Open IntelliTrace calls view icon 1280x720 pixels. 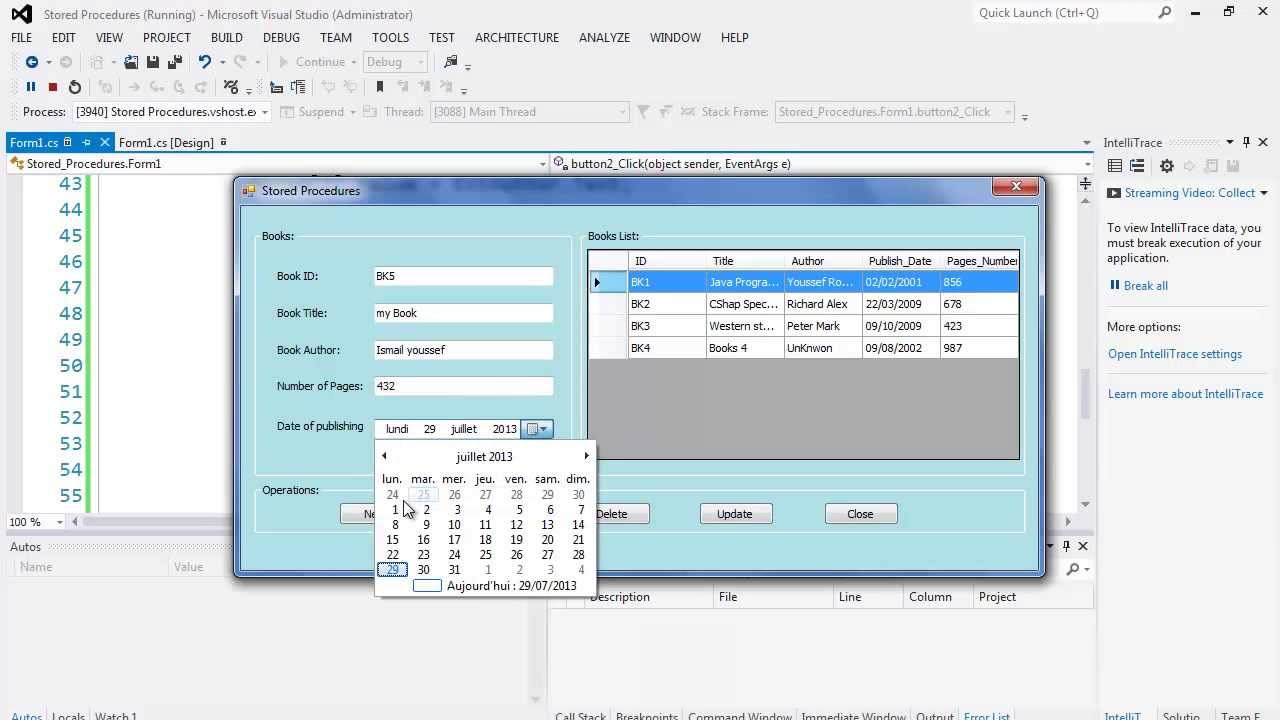[x=1137, y=166]
